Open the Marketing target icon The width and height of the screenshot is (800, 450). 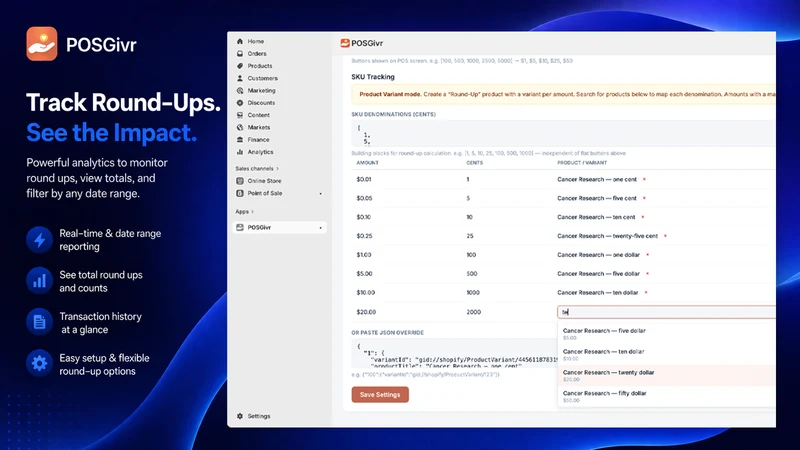240,90
